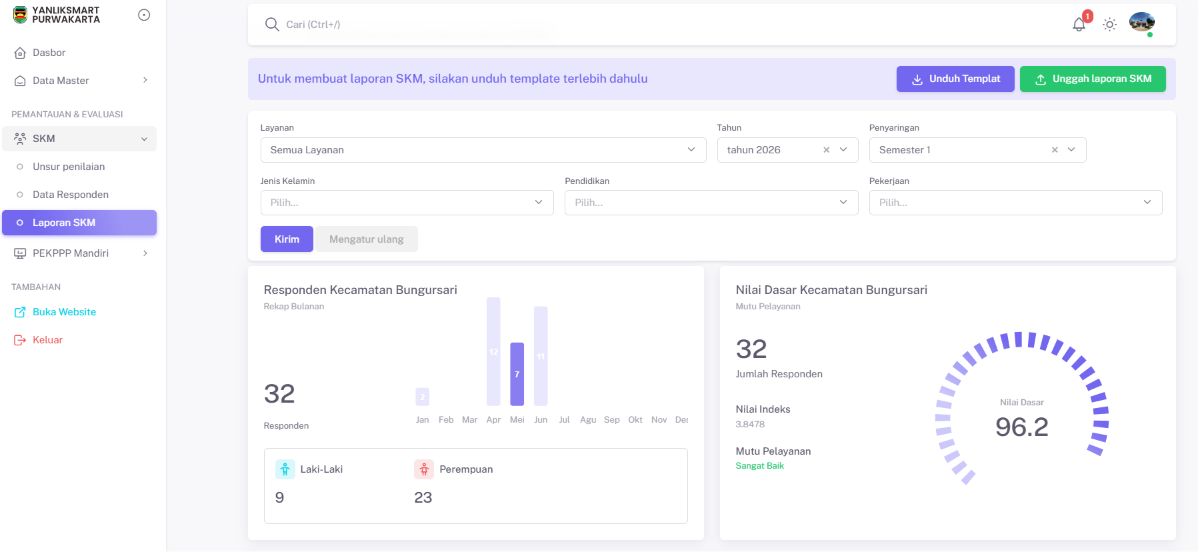Image resolution: width=1198 pixels, height=552 pixels.
Task: Open the Layanan dropdown
Action: (483, 150)
